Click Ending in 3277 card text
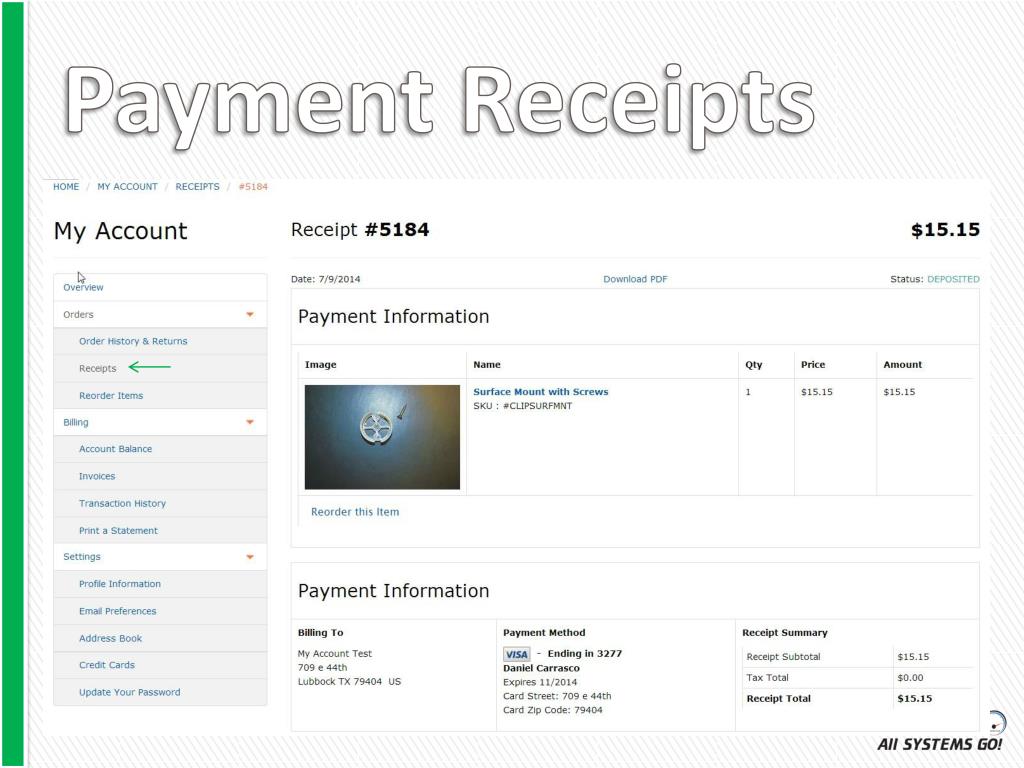The width and height of the screenshot is (1024, 768). (x=584, y=654)
